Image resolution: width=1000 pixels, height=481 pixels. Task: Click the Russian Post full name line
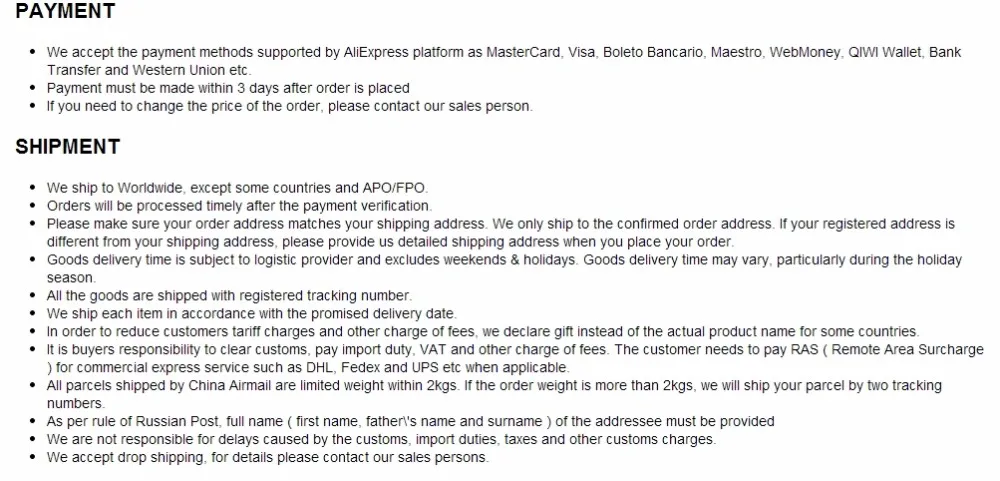pos(411,422)
